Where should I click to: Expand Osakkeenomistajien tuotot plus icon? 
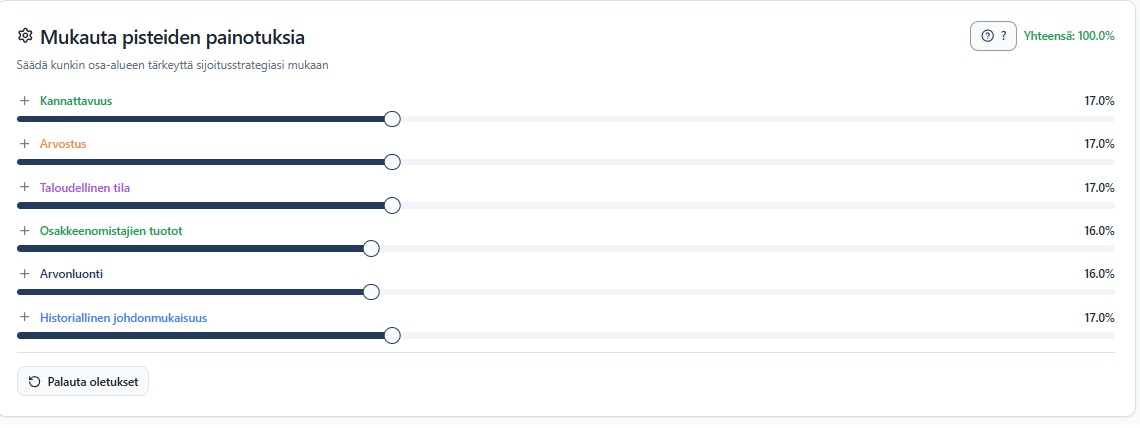[25, 231]
